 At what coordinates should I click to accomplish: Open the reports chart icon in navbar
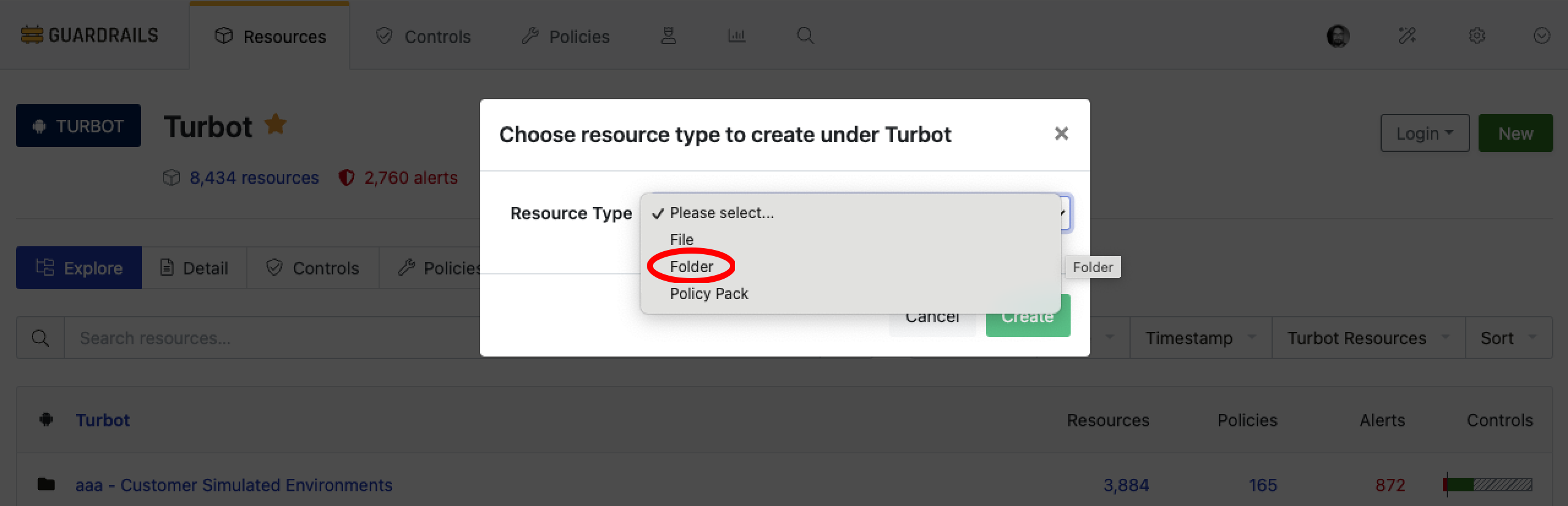point(736,36)
